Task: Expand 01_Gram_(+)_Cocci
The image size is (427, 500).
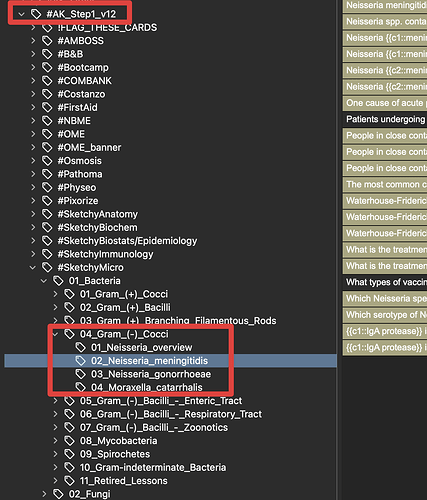Action: pos(55,294)
